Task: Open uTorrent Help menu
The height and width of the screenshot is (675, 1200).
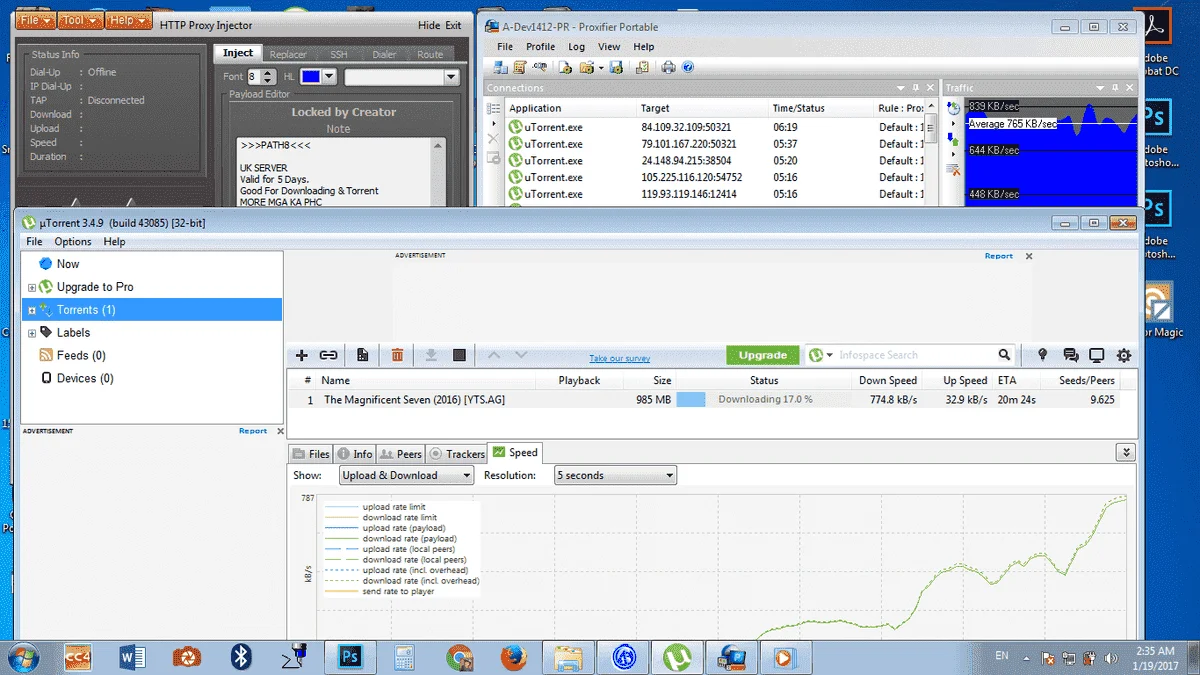Action: pyautogui.click(x=115, y=241)
